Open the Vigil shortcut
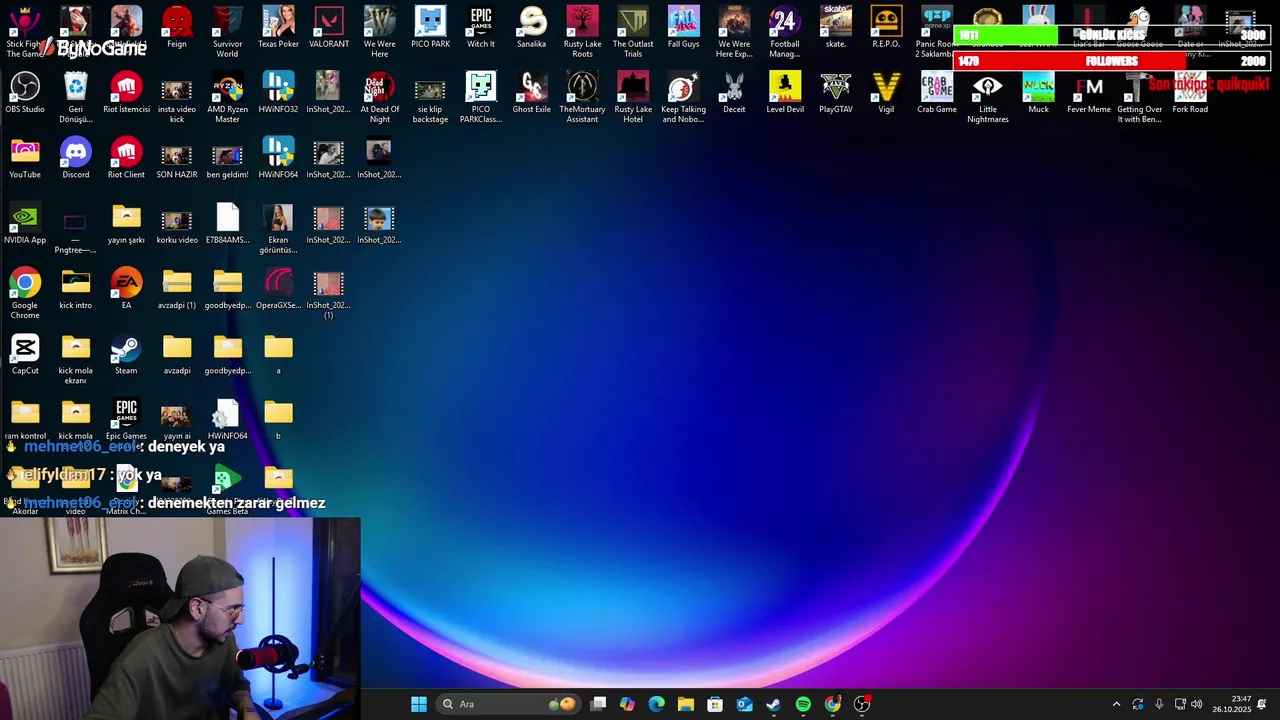Screen dimensions: 1280x720 point(886,93)
